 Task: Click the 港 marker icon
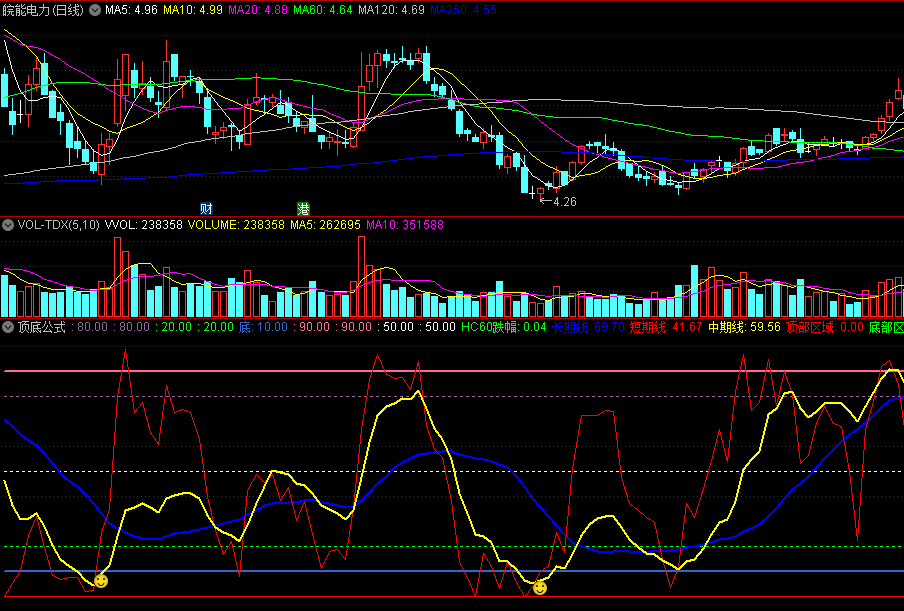303,208
